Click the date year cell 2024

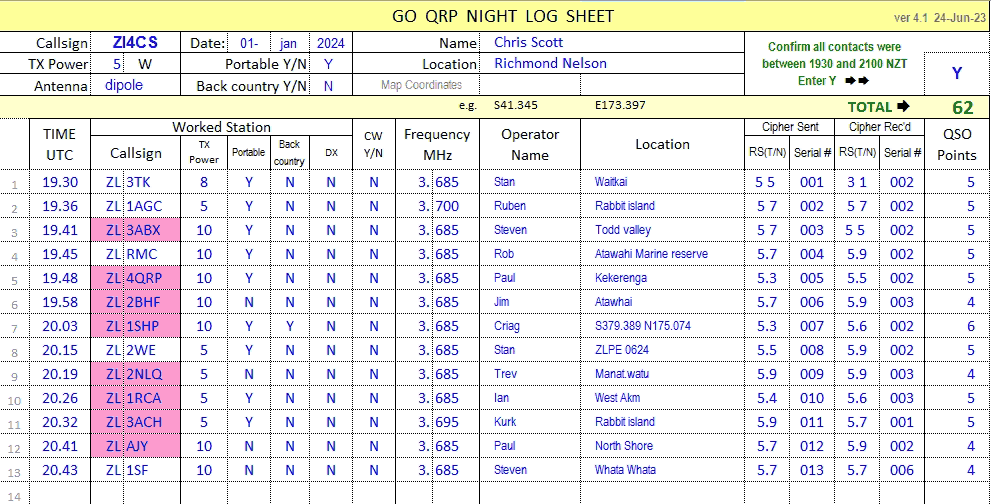click(331, 43)
